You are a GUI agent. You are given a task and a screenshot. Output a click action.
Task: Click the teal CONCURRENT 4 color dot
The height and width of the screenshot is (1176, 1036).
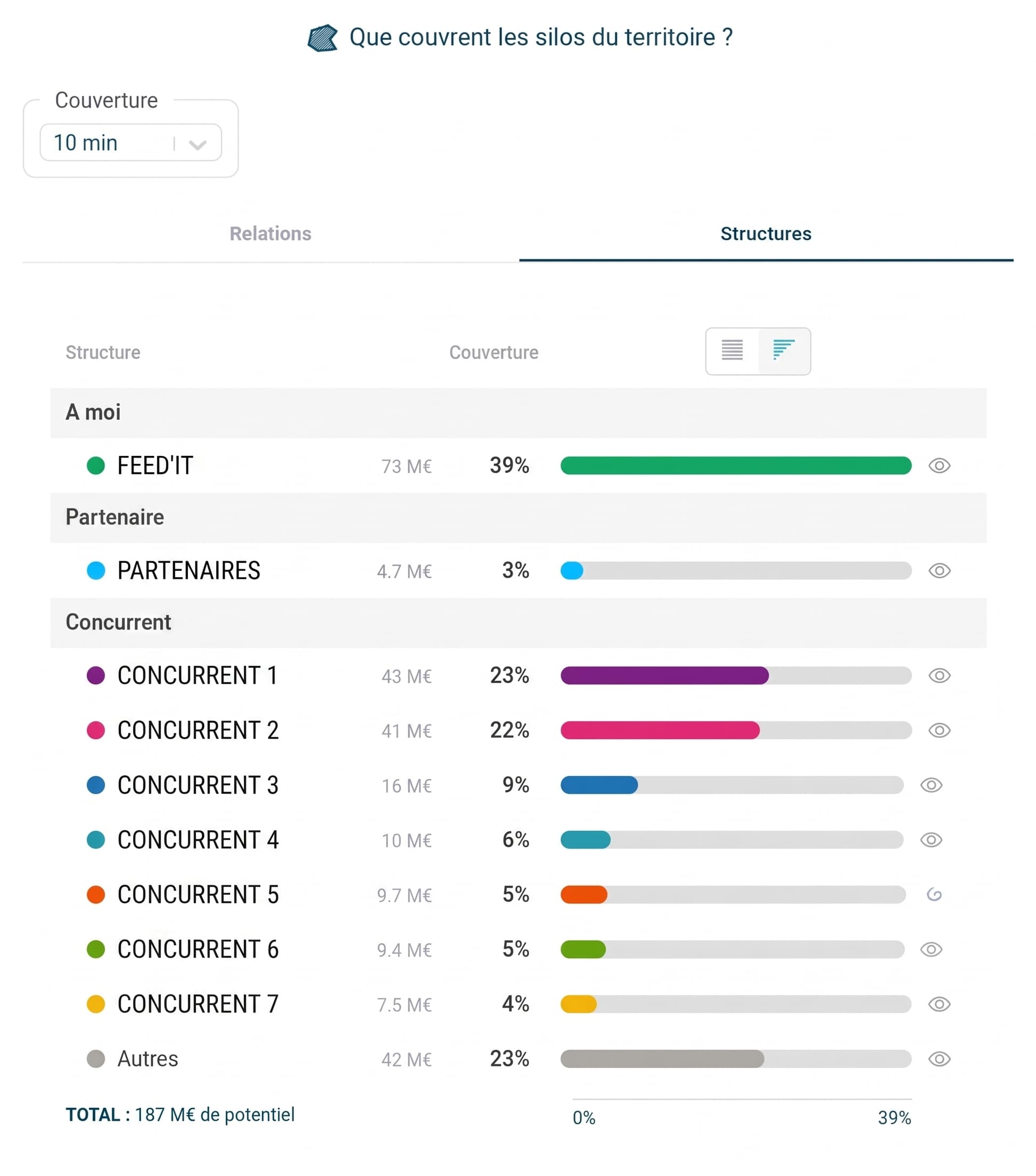[x=95, y=840]
